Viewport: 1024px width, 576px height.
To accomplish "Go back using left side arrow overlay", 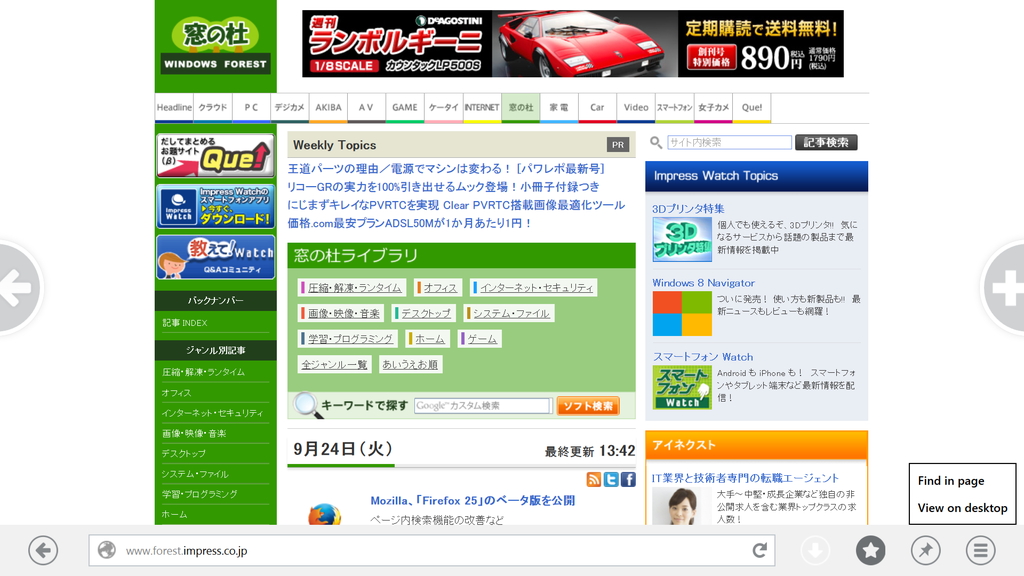I will tap(18, 287).
